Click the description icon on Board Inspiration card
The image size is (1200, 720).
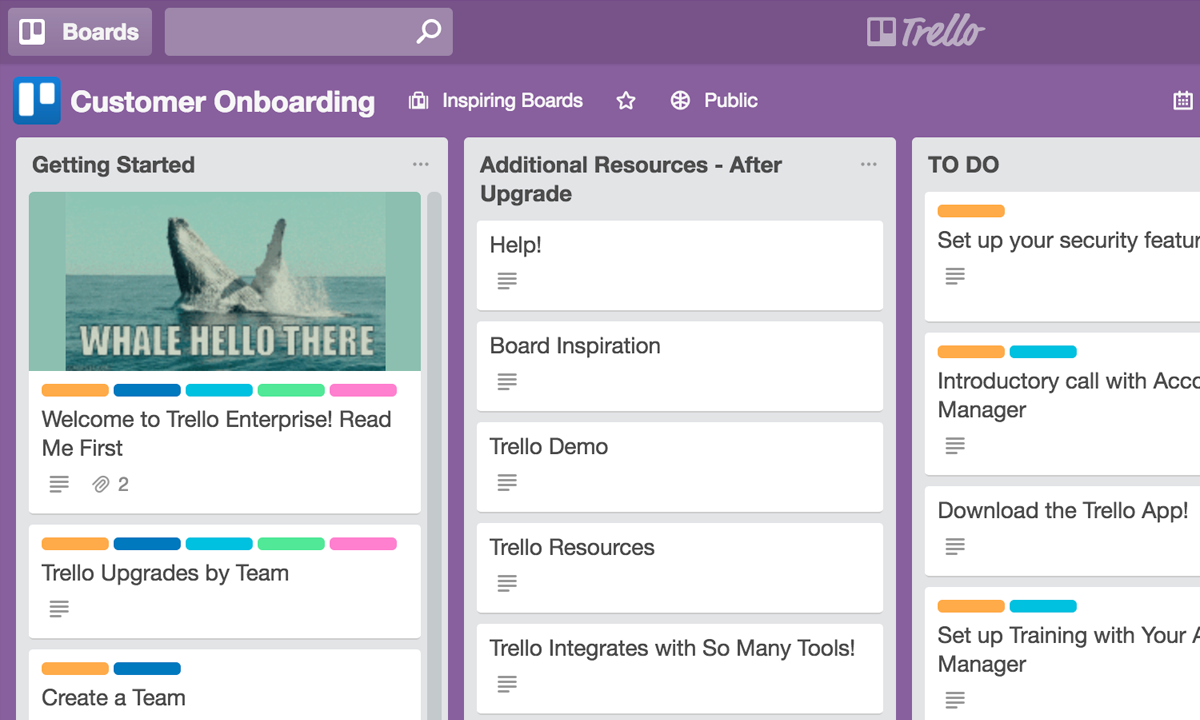507,382
